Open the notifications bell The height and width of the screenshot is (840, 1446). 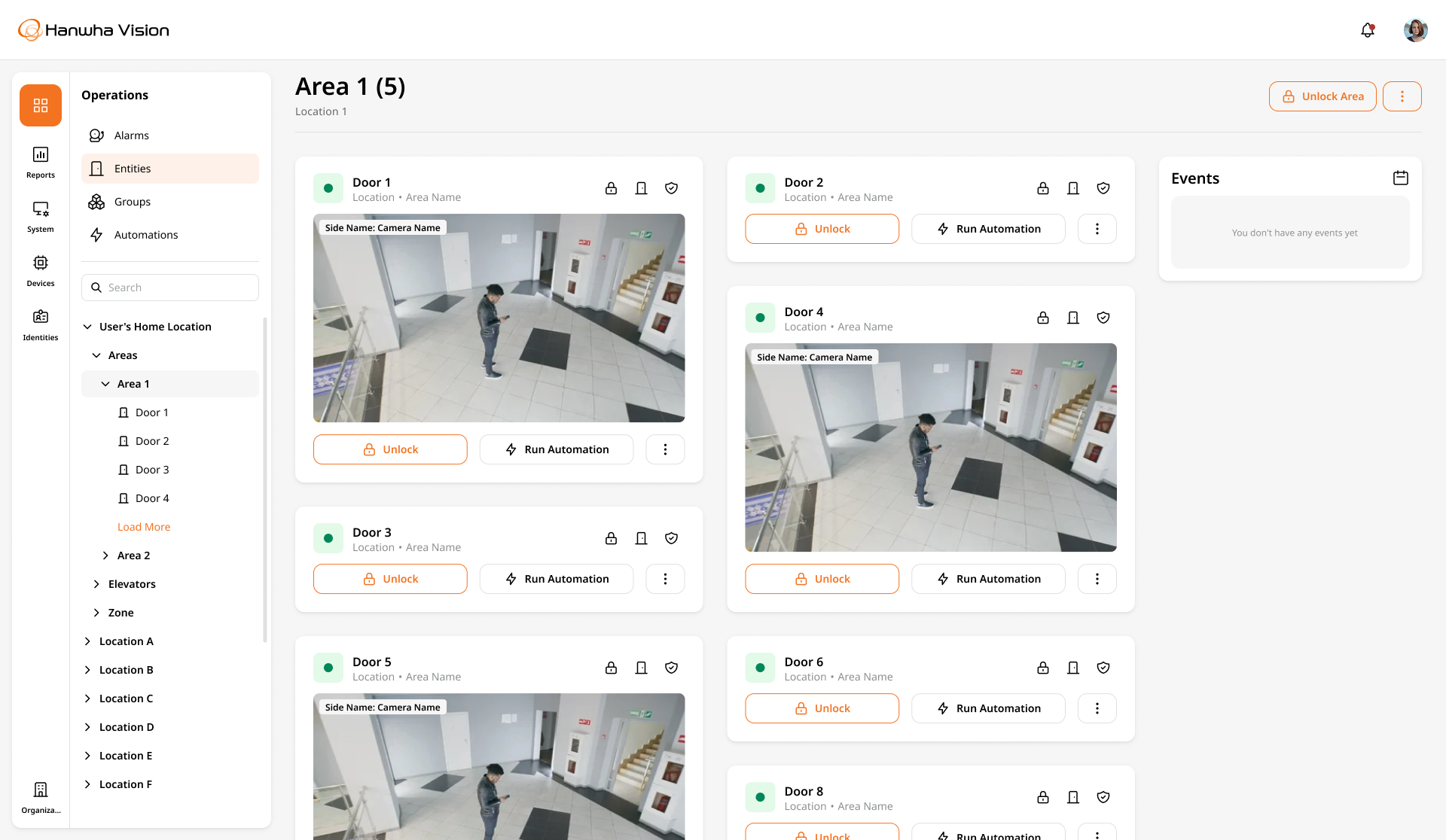tap(1368, 30)
